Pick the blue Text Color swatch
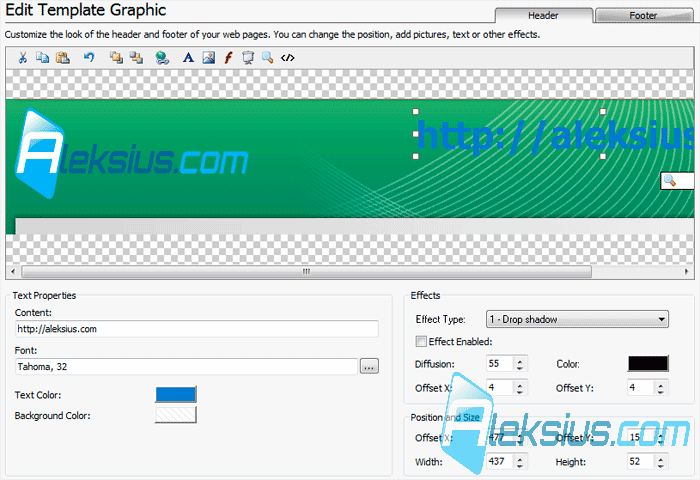The height and width of the screenshot is (480, 700). pyautogui.click(x=176, y=395)
